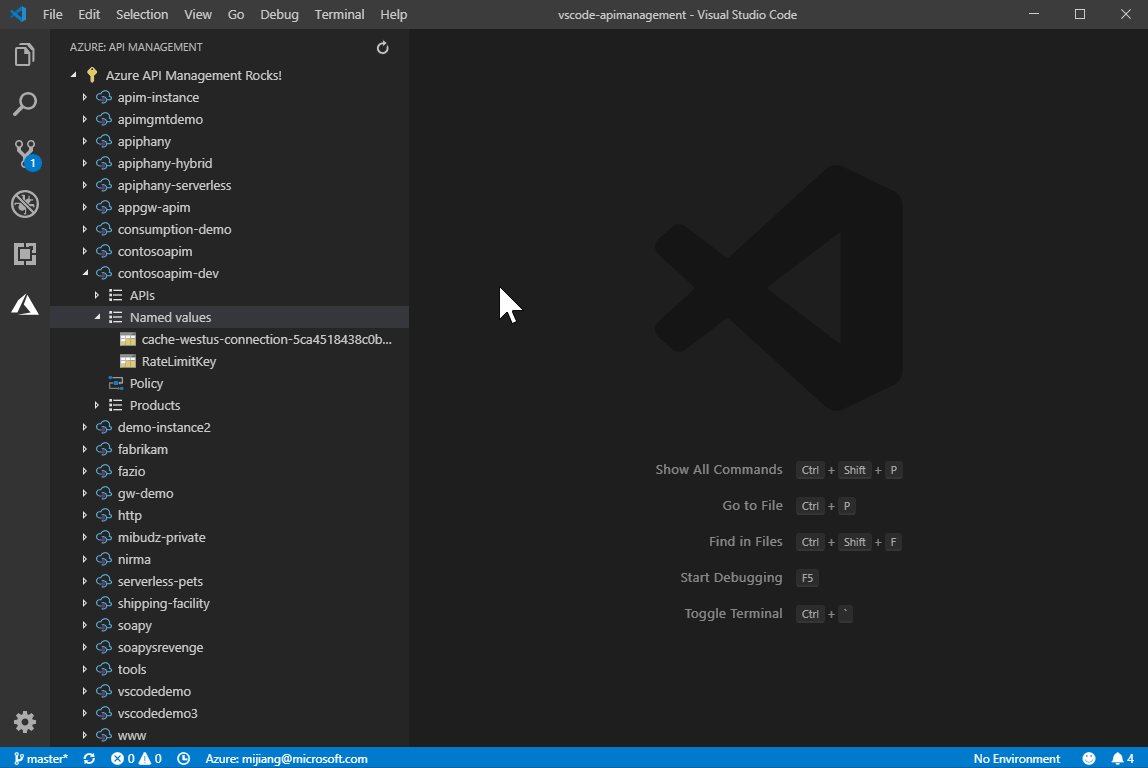Open the Debug menu
The image size is (1148, 768).
point(280,14)
